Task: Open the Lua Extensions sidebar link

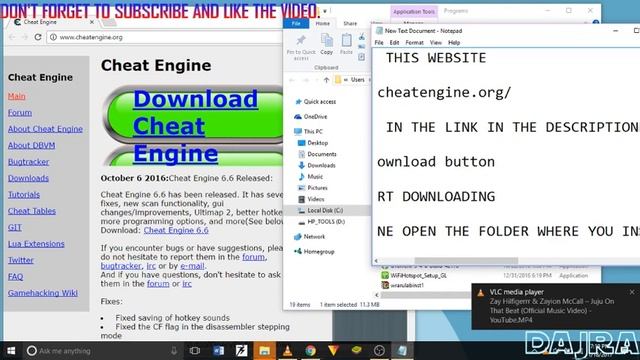Action: [36, 244]
